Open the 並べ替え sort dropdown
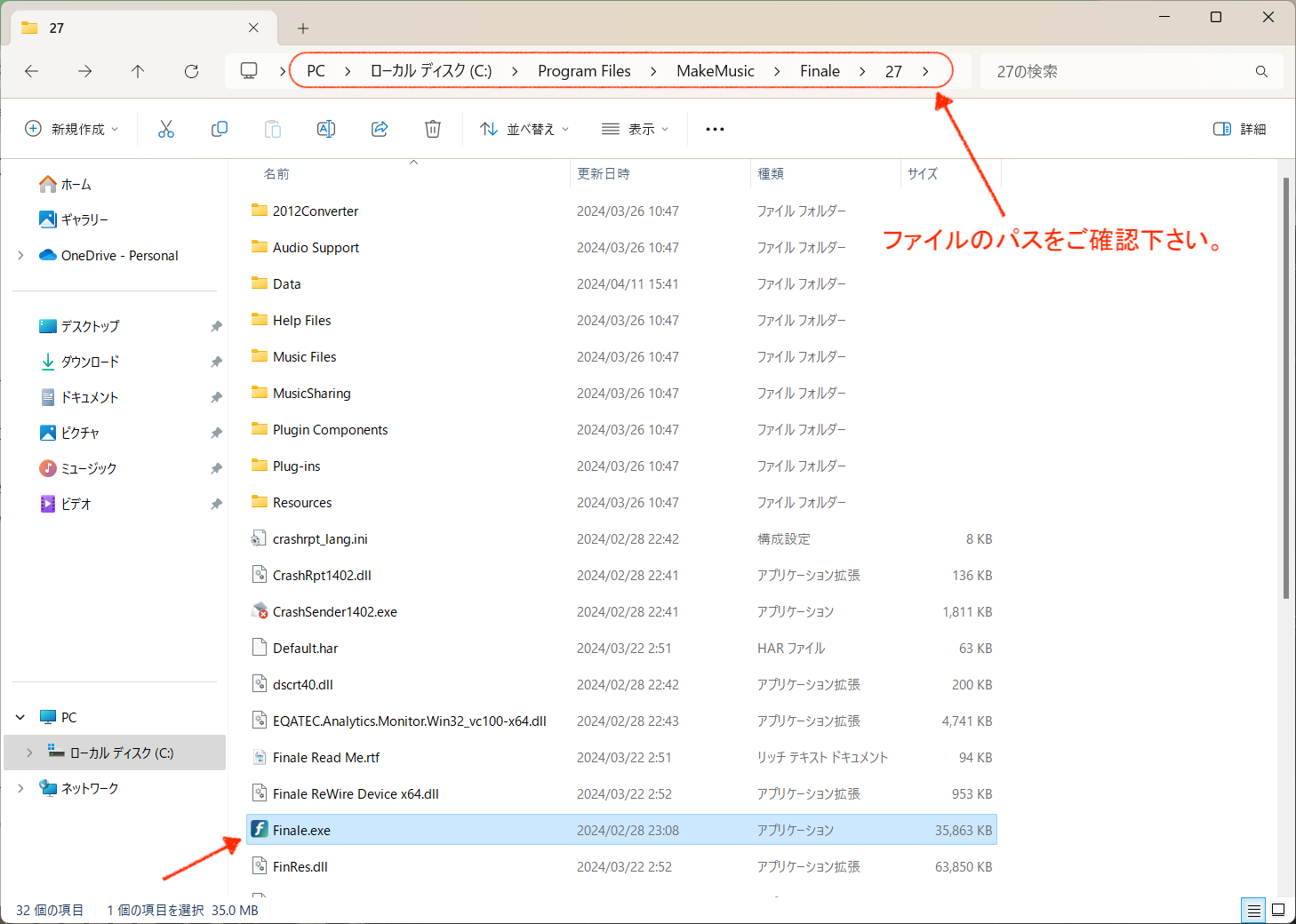 524,129
